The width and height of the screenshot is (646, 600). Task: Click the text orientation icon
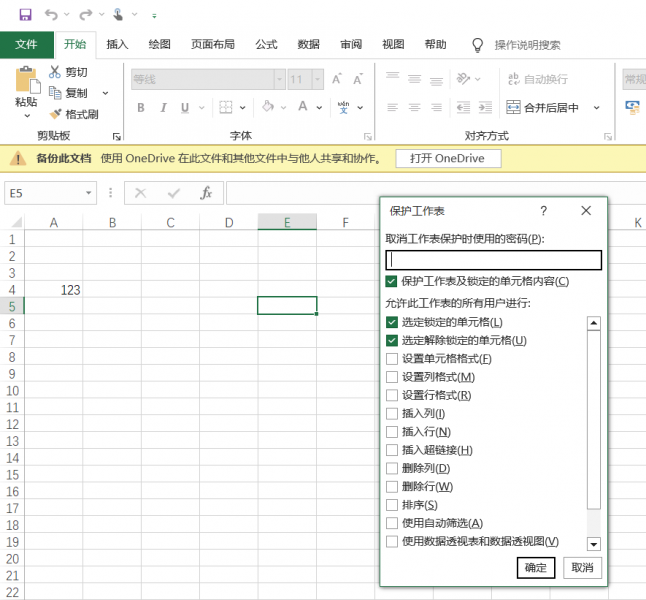463,78
